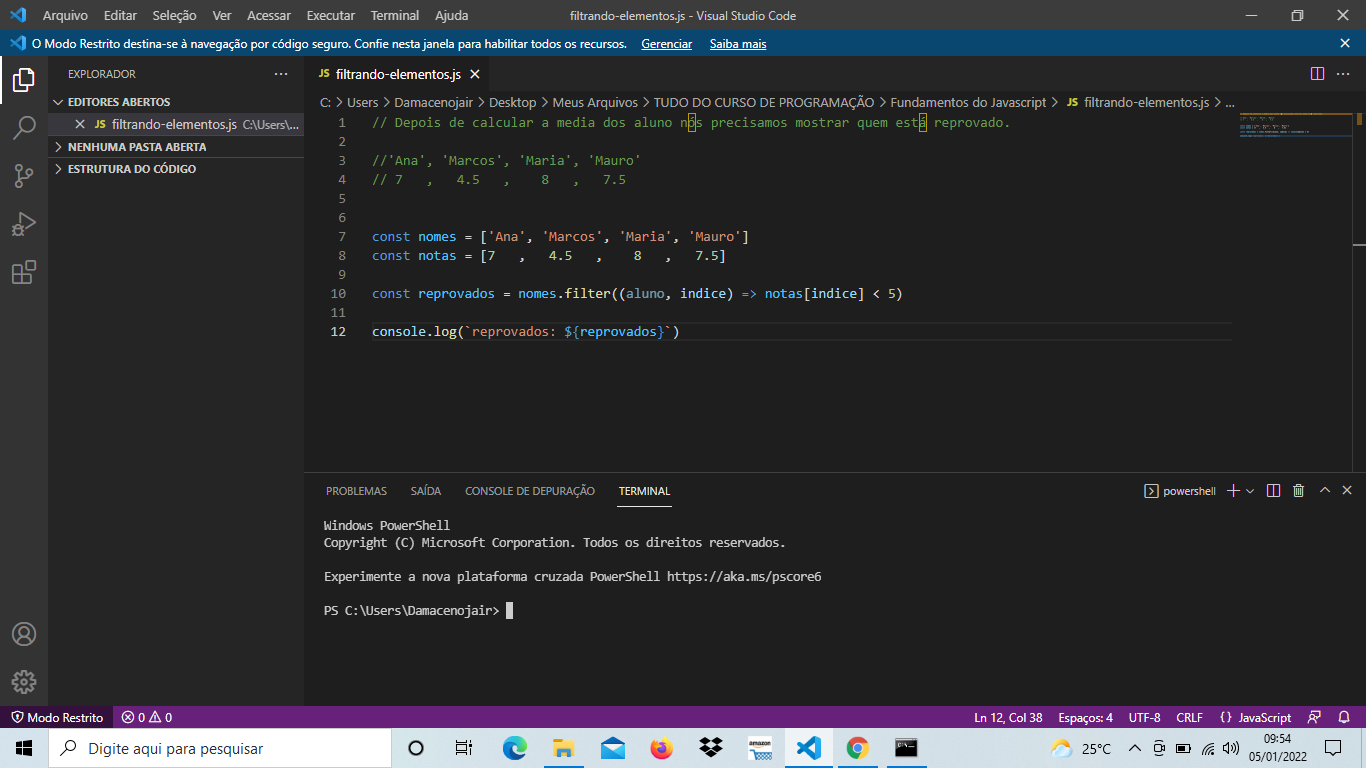1366x768 pixels.
Task: Open Dropbox from taskbar
Action: point(710,748)
